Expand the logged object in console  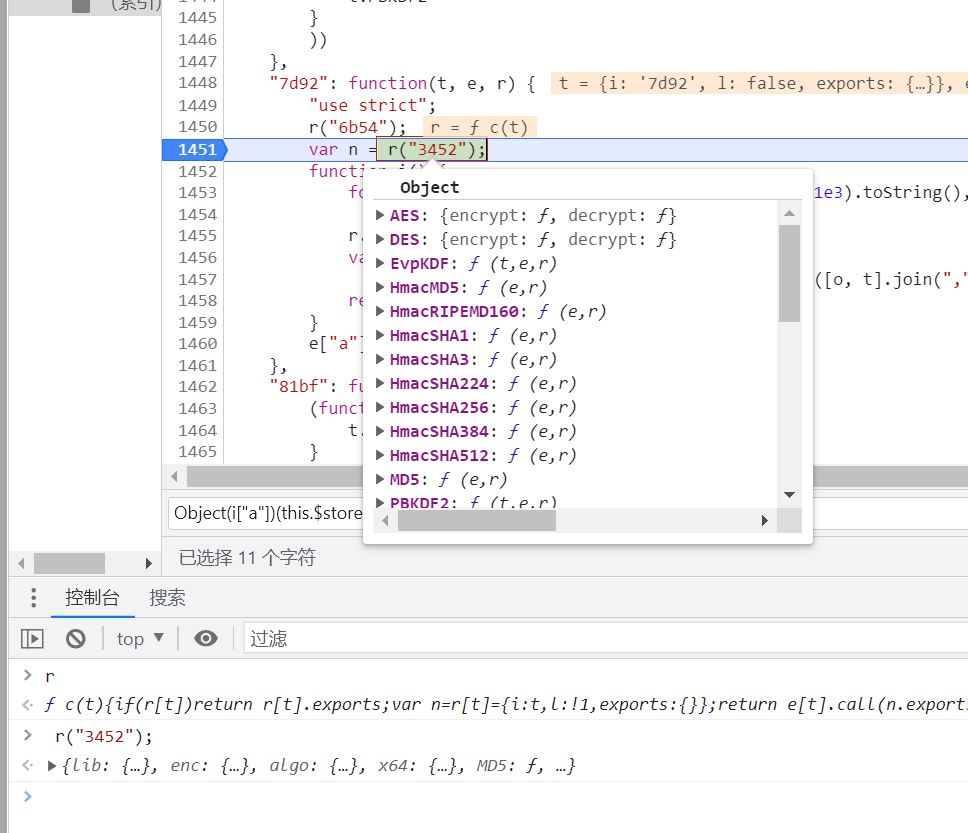tap(52, 766)
